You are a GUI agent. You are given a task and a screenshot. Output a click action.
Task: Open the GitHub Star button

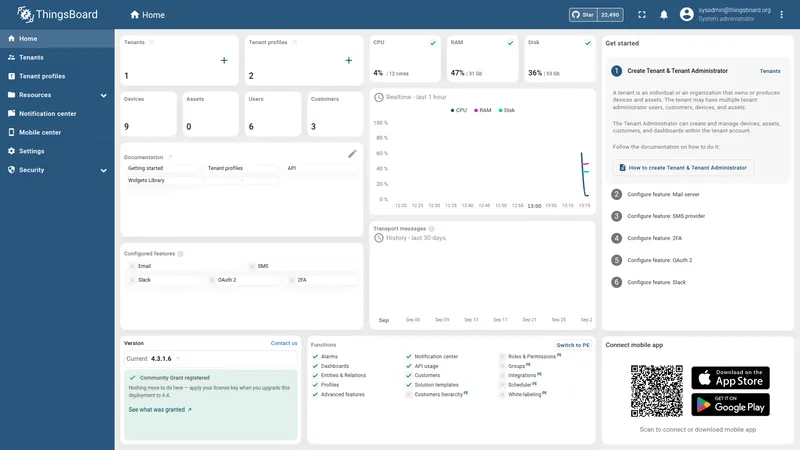[596, 15]
